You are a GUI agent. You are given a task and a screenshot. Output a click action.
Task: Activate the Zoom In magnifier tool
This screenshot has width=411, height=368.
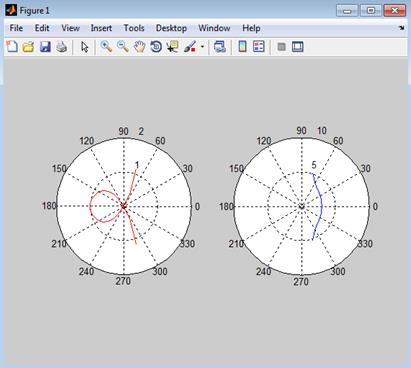(x=106, y=47)
